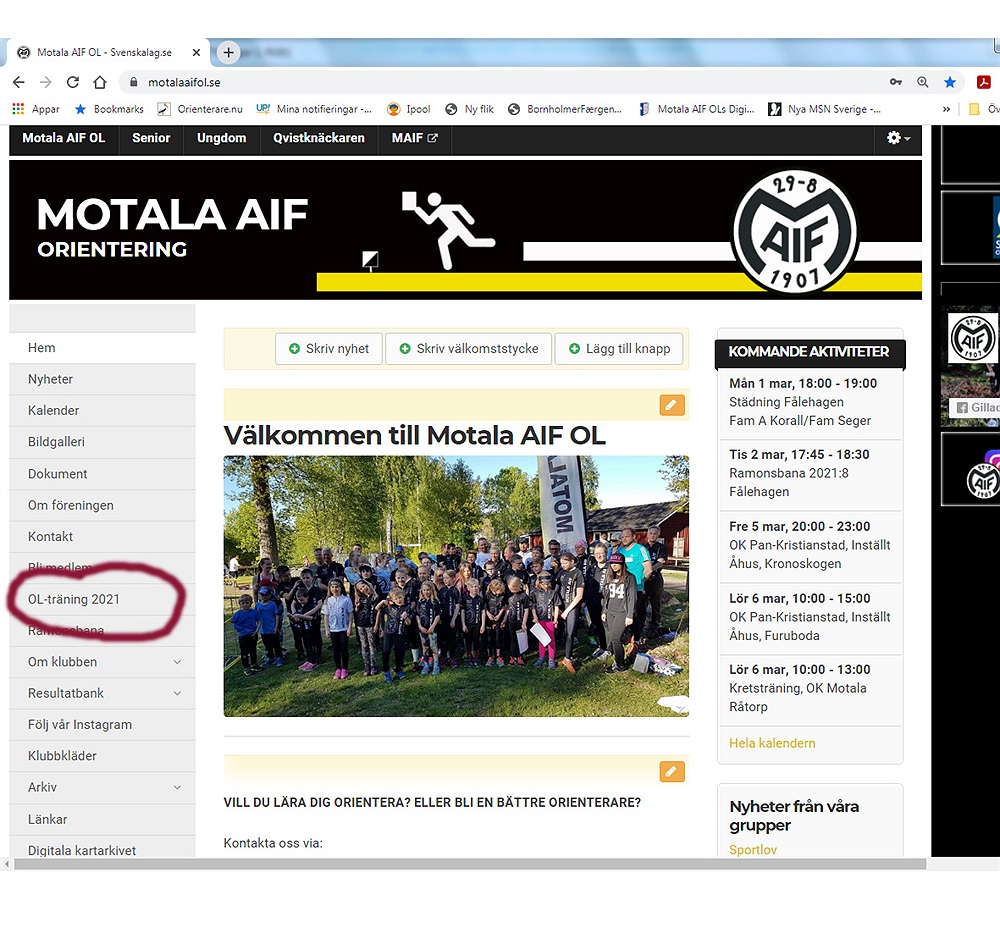The width and height of the screenshot is (1000, 933).
Task: Open the Qvistknäckaren tab
Action: pos(319,138)
